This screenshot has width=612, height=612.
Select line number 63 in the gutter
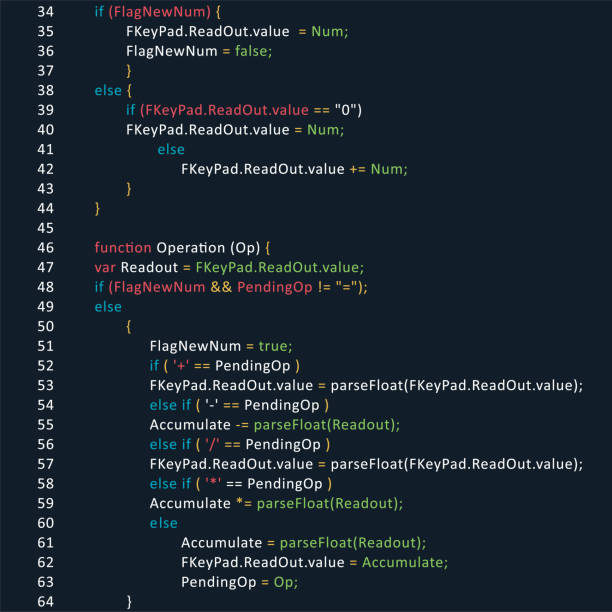(46, 582)
